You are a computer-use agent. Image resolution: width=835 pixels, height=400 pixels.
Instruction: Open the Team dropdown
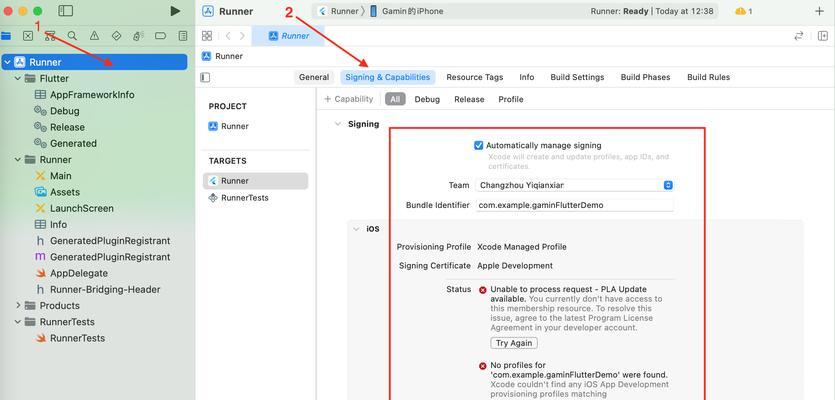[x=574, y=185]
